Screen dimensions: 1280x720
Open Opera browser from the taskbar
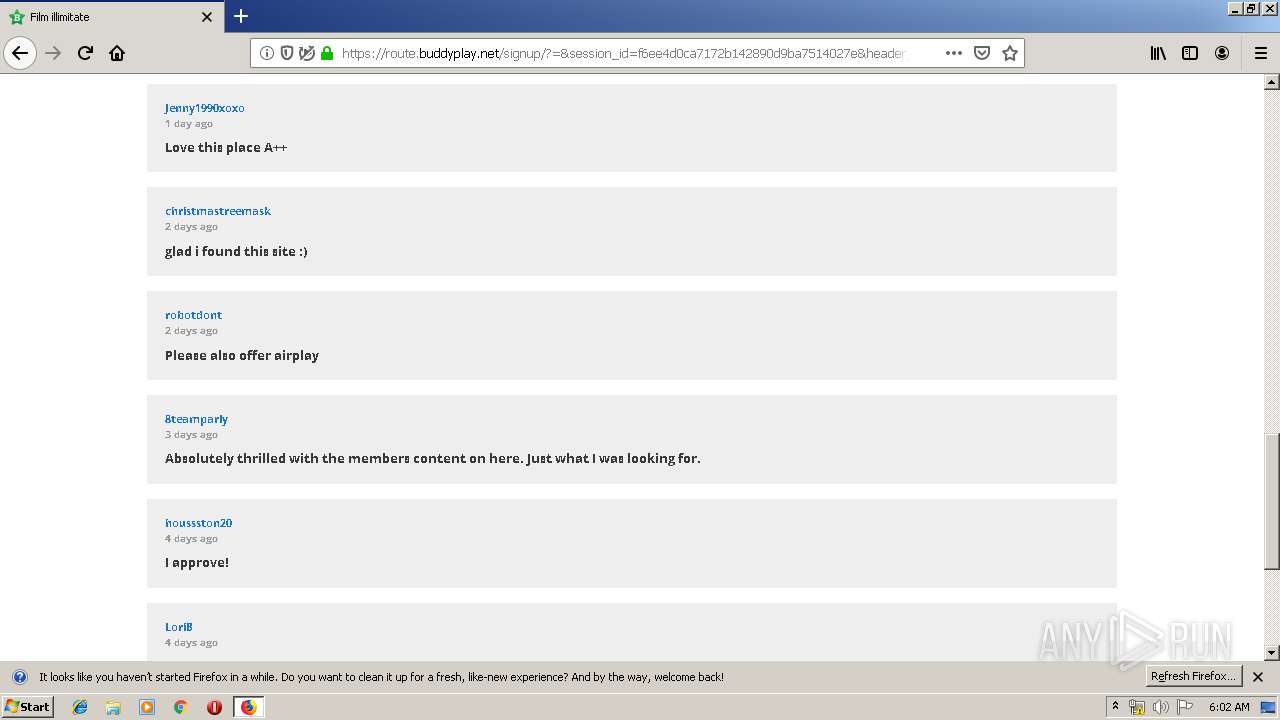tap(214, 707)
